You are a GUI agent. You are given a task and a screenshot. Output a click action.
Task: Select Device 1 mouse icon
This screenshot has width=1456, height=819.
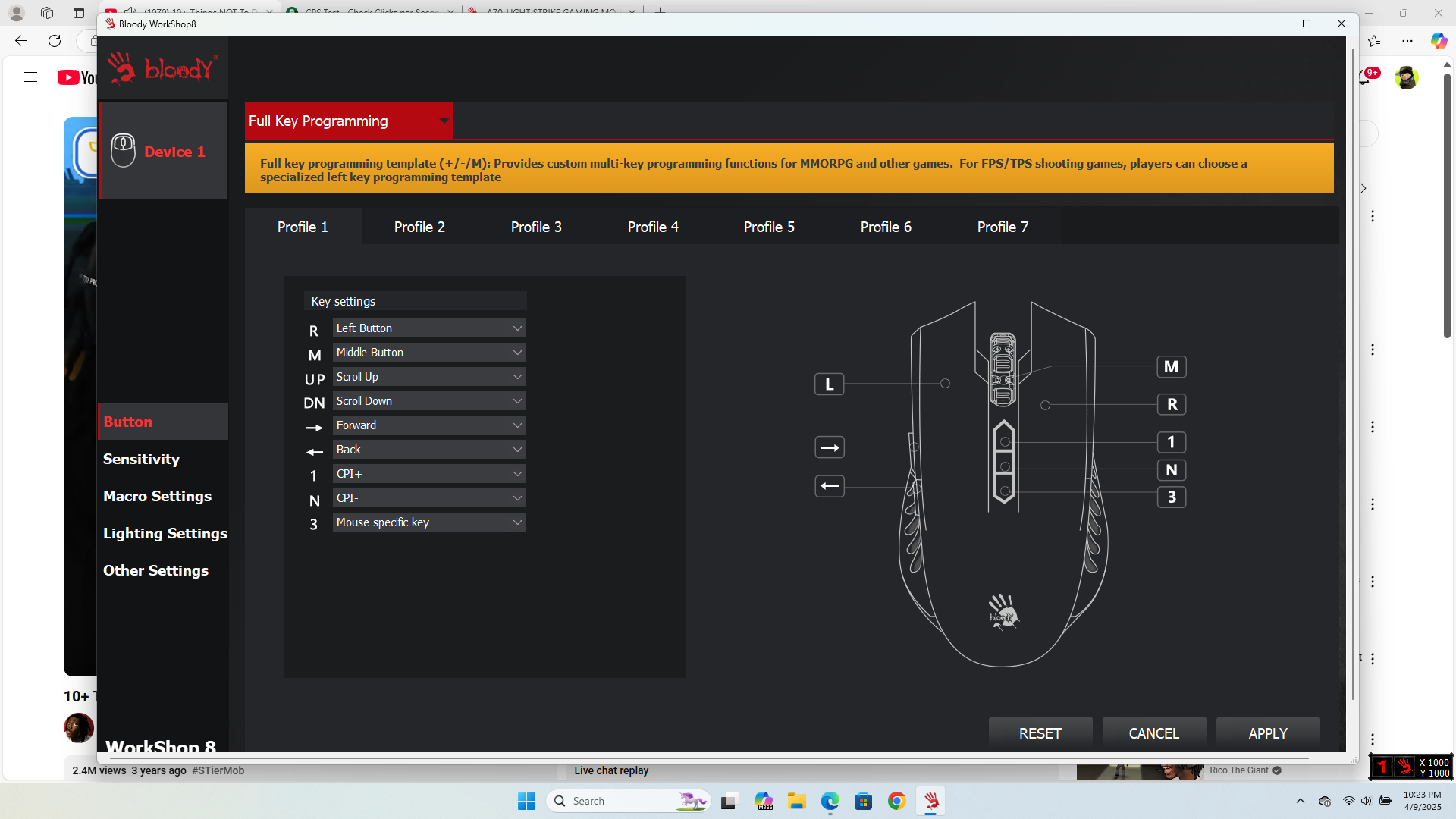pyautogui.click(x=123, y=150)
